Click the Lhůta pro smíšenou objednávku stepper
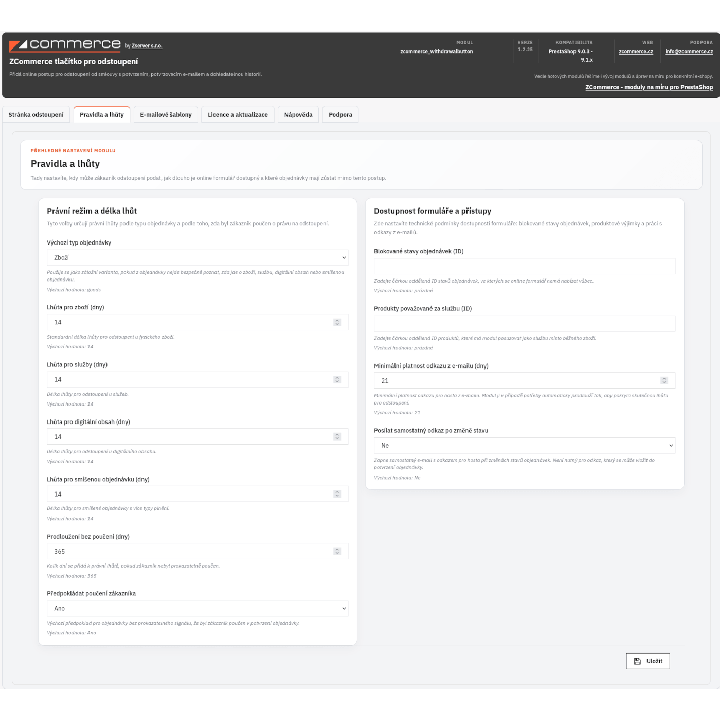The image size is (720, 720). point(337,494)
